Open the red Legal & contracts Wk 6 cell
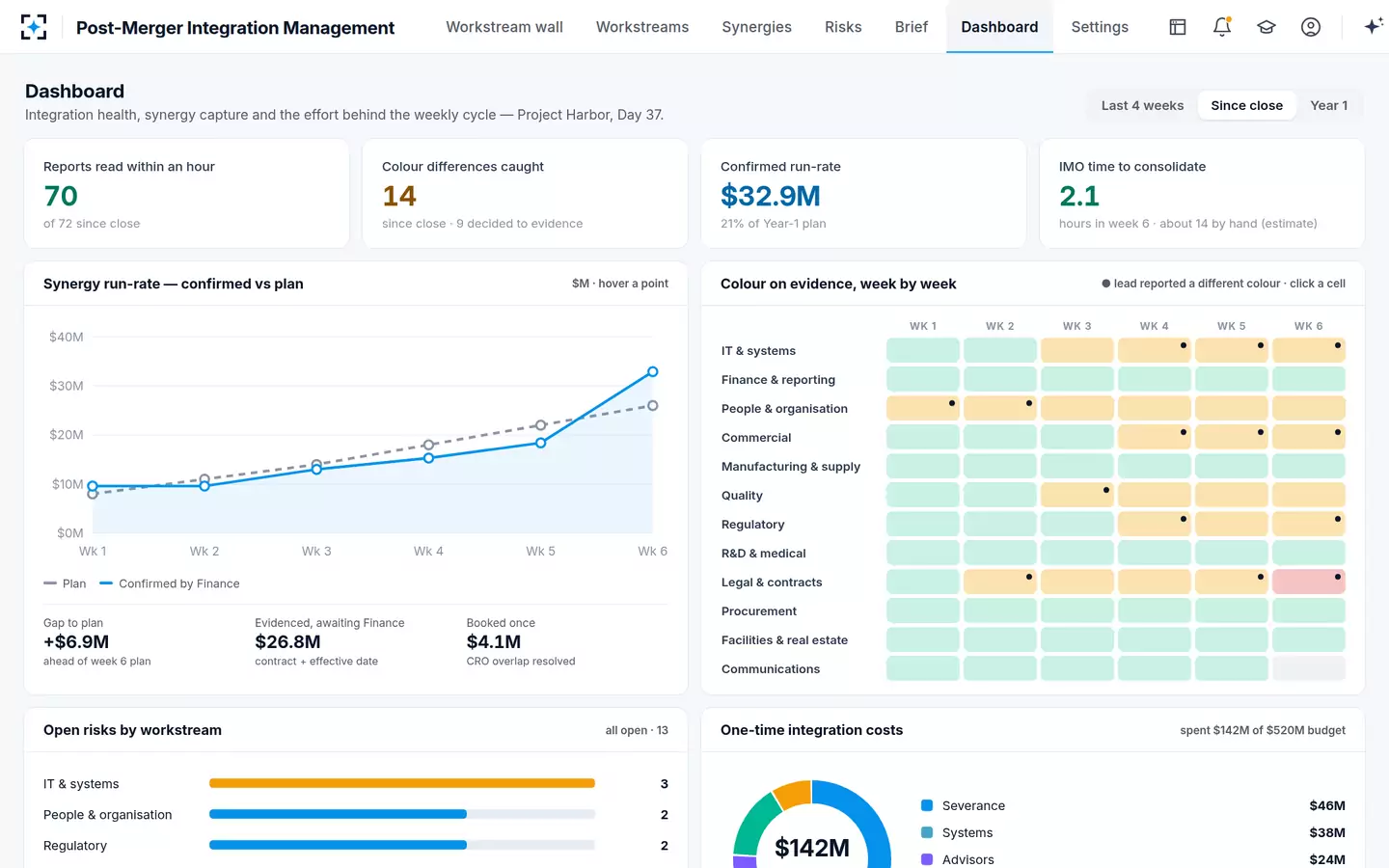 click(x=1309, y=582)
